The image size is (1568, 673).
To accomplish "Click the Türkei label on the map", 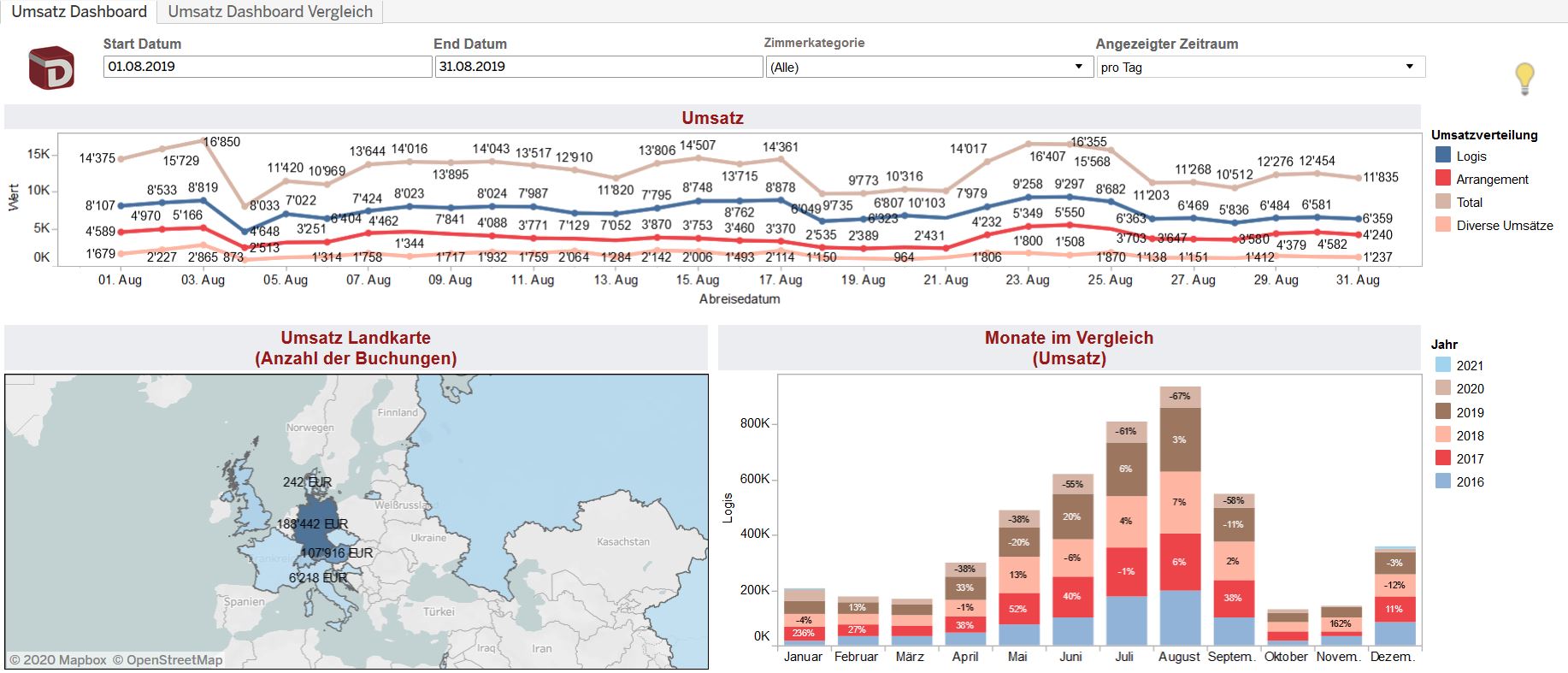I will pos(439,612).
